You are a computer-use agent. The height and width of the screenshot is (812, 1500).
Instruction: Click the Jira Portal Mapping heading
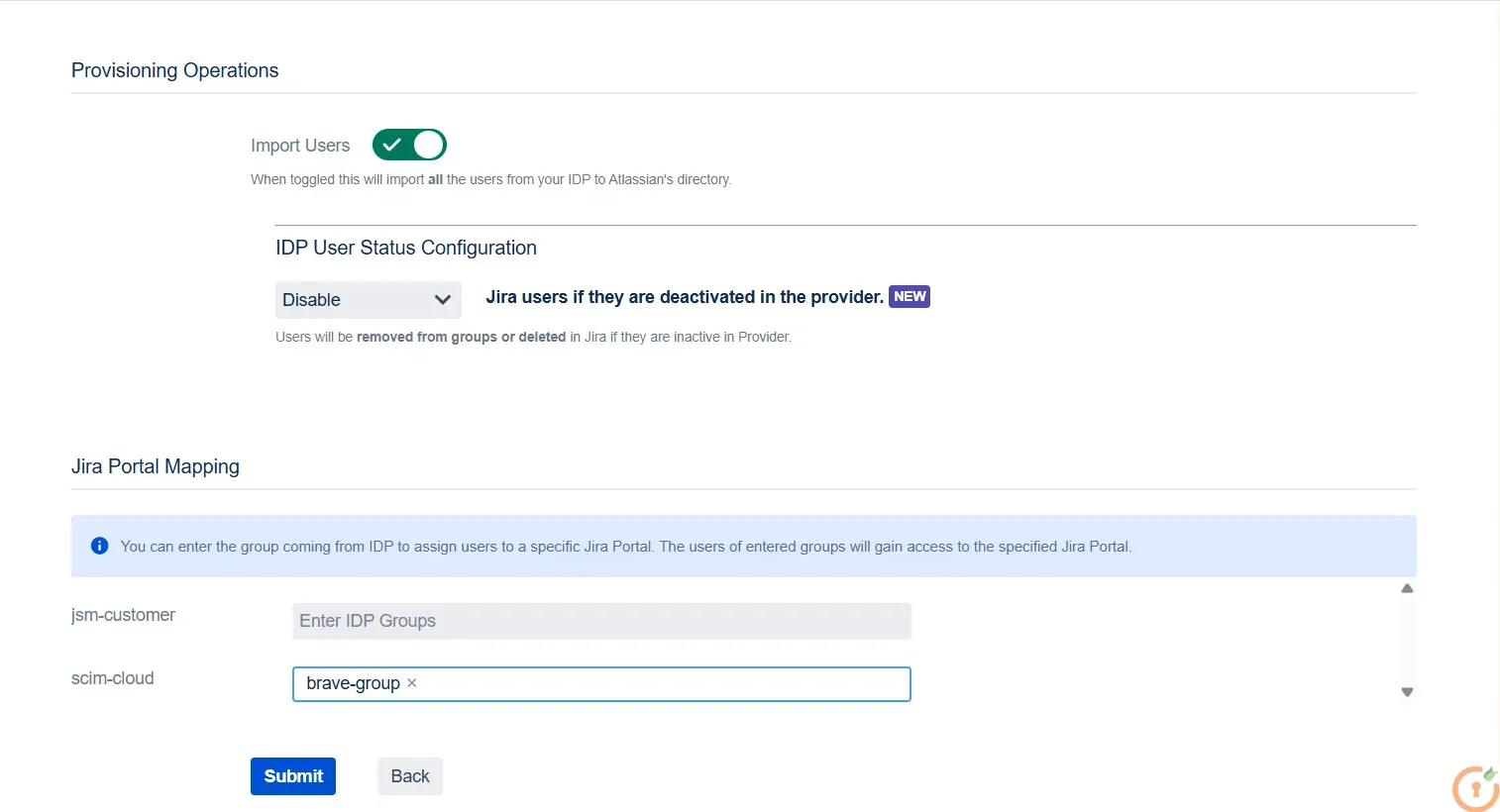(x=156, y=466)
